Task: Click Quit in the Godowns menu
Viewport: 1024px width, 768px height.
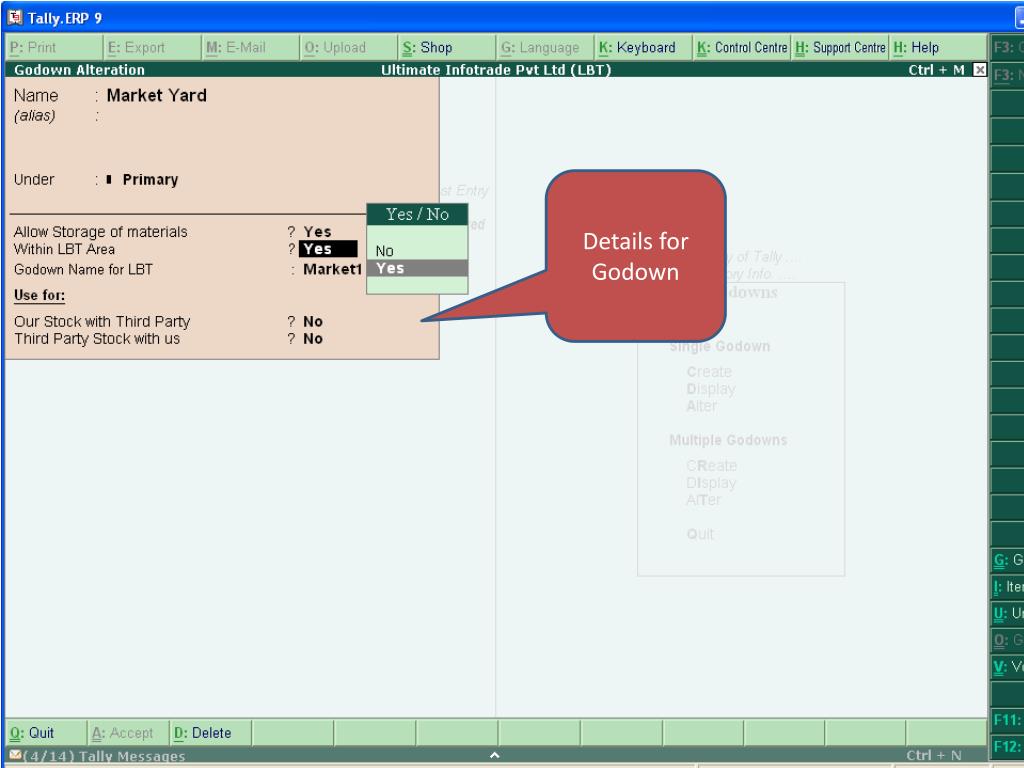Action: coord(700,534)
